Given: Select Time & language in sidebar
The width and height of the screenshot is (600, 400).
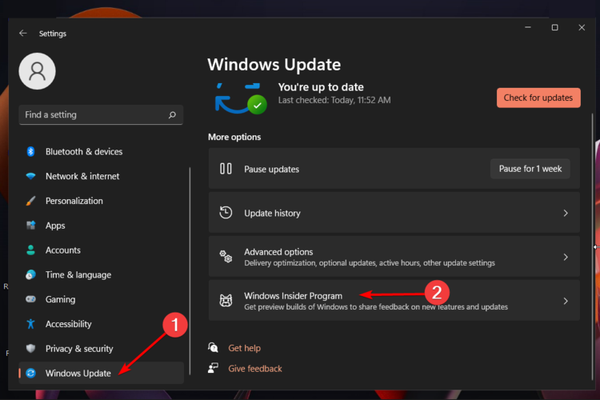Looking at the screenshot, I should pyautogui.click(x=78, y=275).
